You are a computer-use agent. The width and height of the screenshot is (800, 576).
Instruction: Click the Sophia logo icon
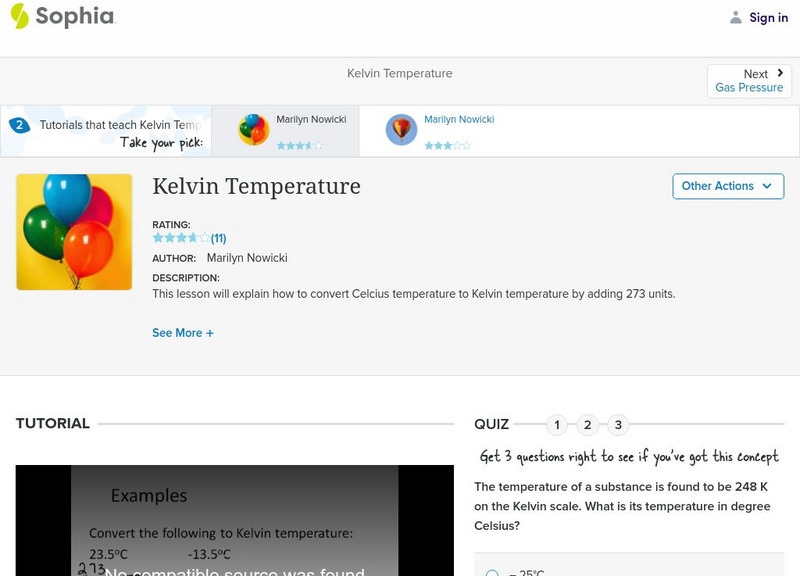click(20, 16)
